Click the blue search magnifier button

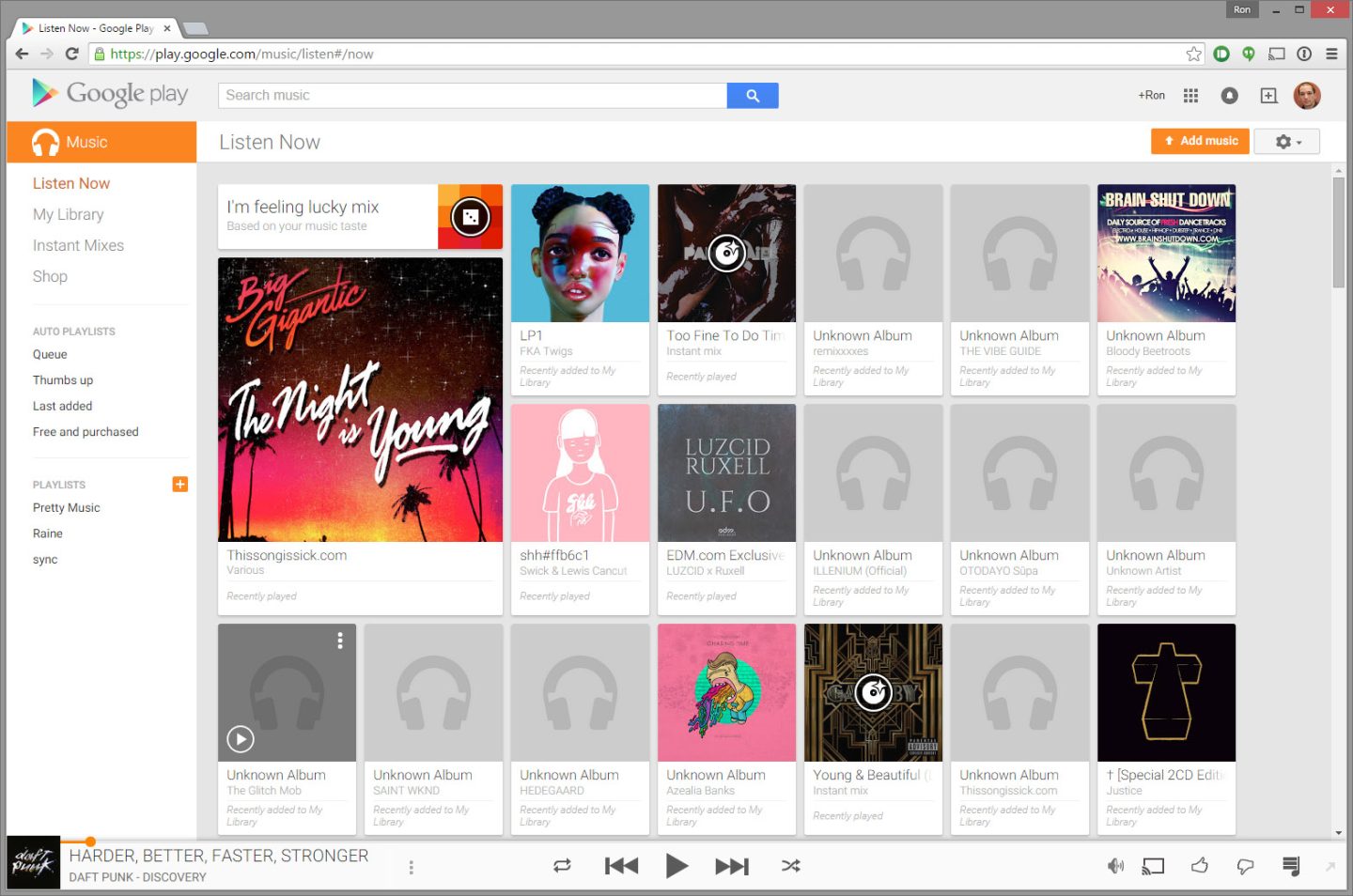click(x=753, y=95)
